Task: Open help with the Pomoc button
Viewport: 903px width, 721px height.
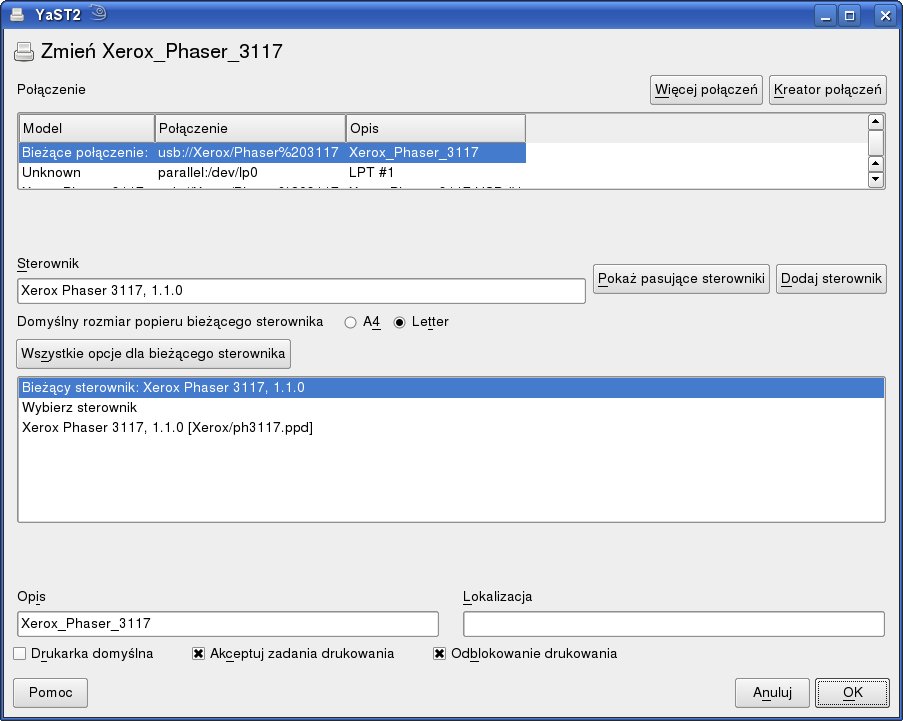Action: (50, 692)
